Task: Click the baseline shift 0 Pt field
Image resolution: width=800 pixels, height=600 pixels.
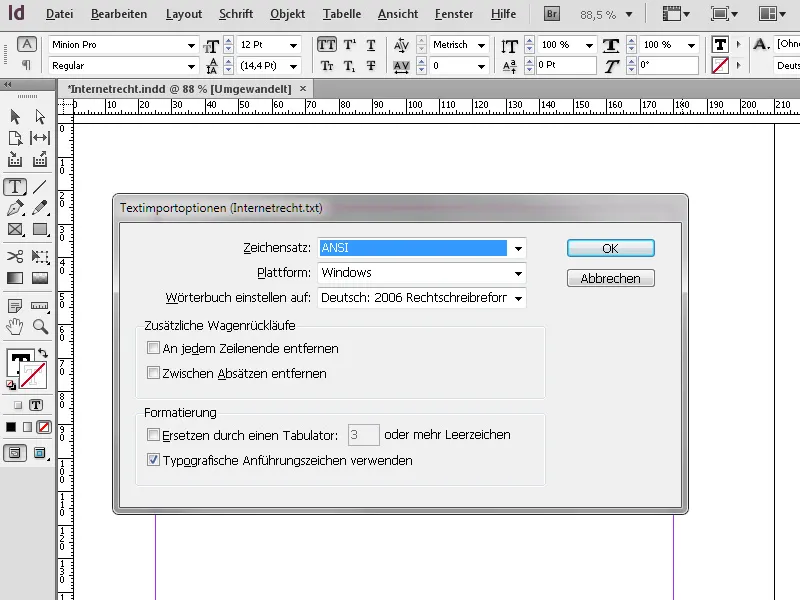Action: (565, 65)
